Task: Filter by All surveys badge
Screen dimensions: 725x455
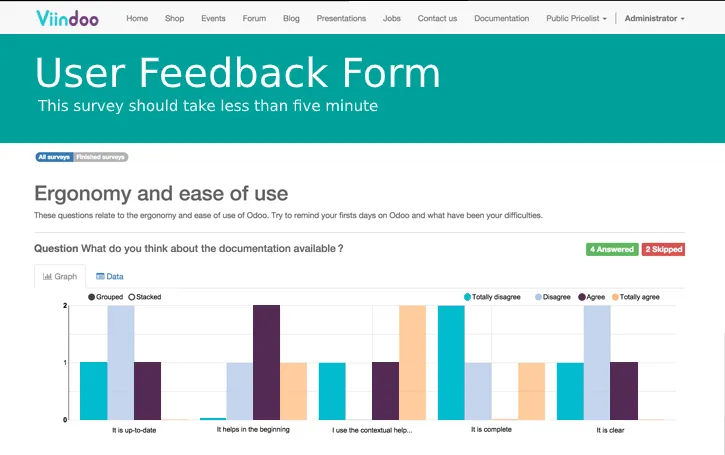Action: (x=54, y=157)
